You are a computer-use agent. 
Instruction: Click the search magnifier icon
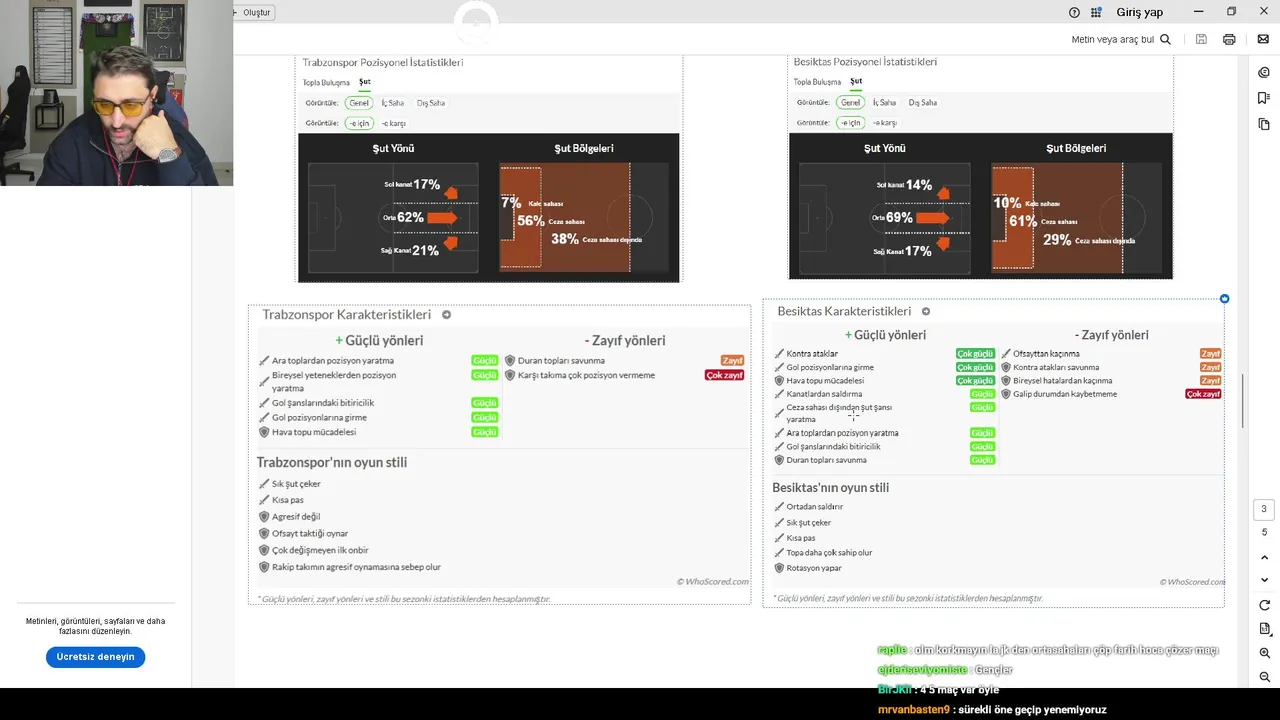click(1165, 39)
